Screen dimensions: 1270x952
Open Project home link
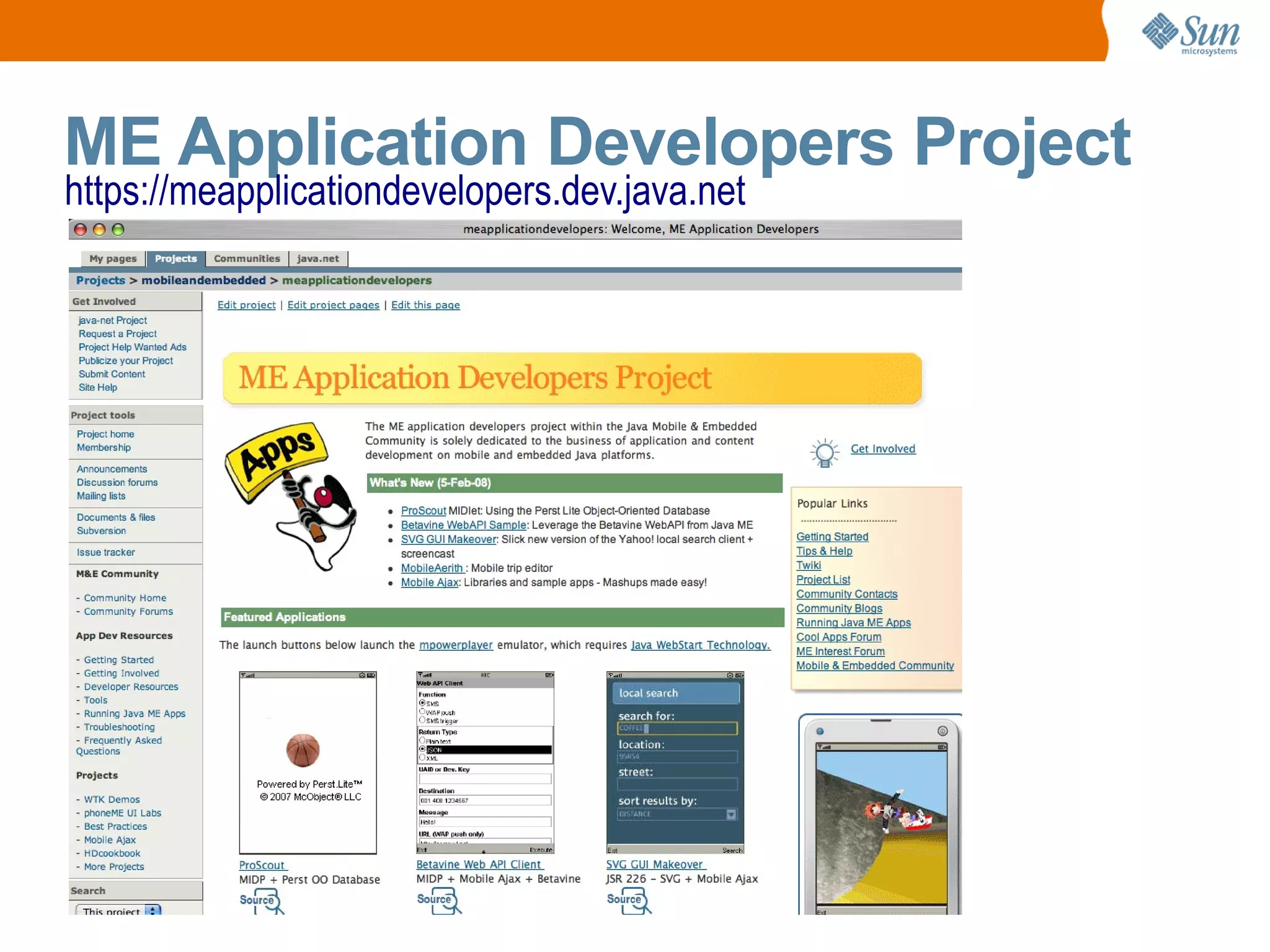[x=105, y=434]
